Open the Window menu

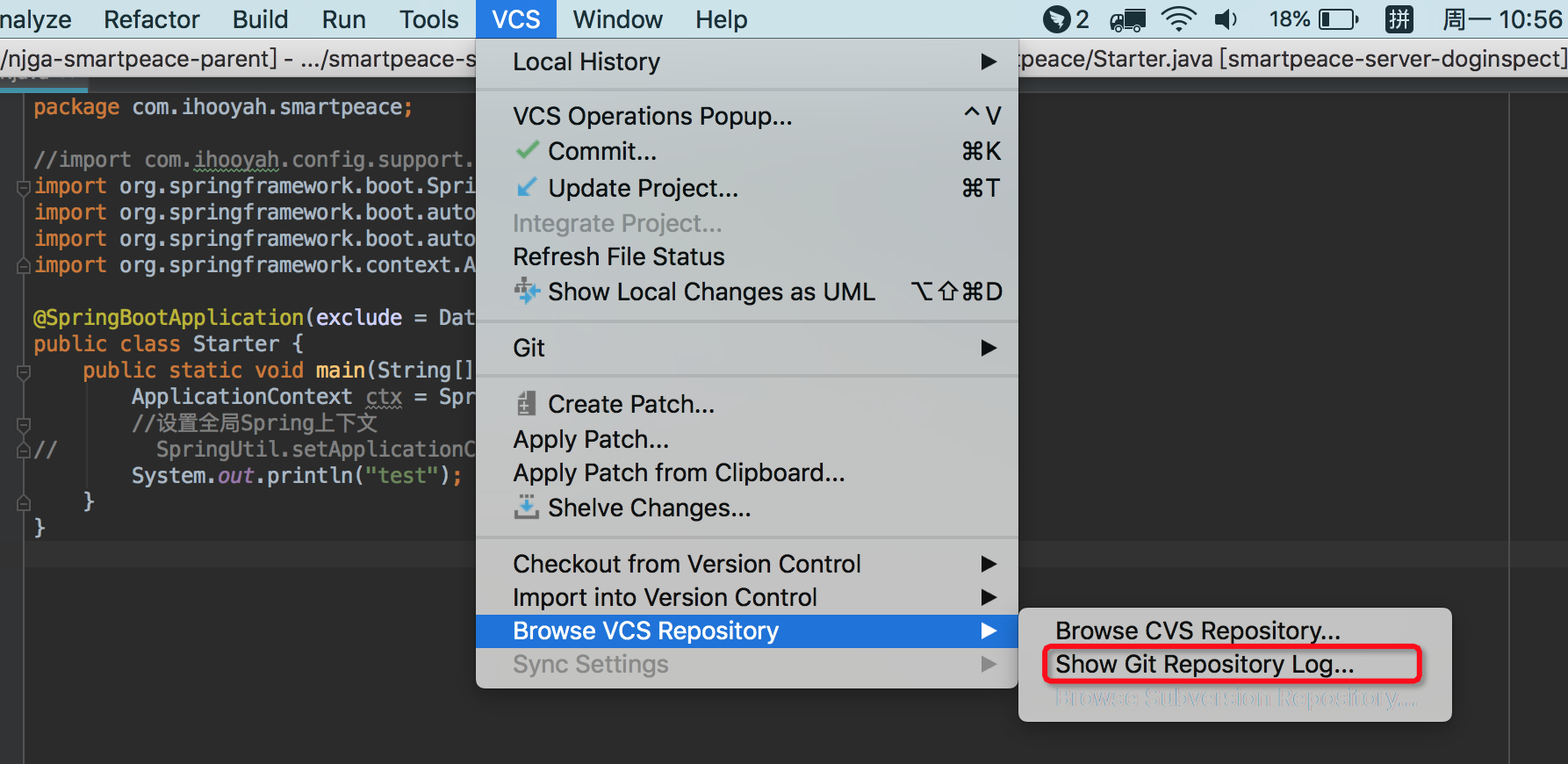[x=616, y=18]
